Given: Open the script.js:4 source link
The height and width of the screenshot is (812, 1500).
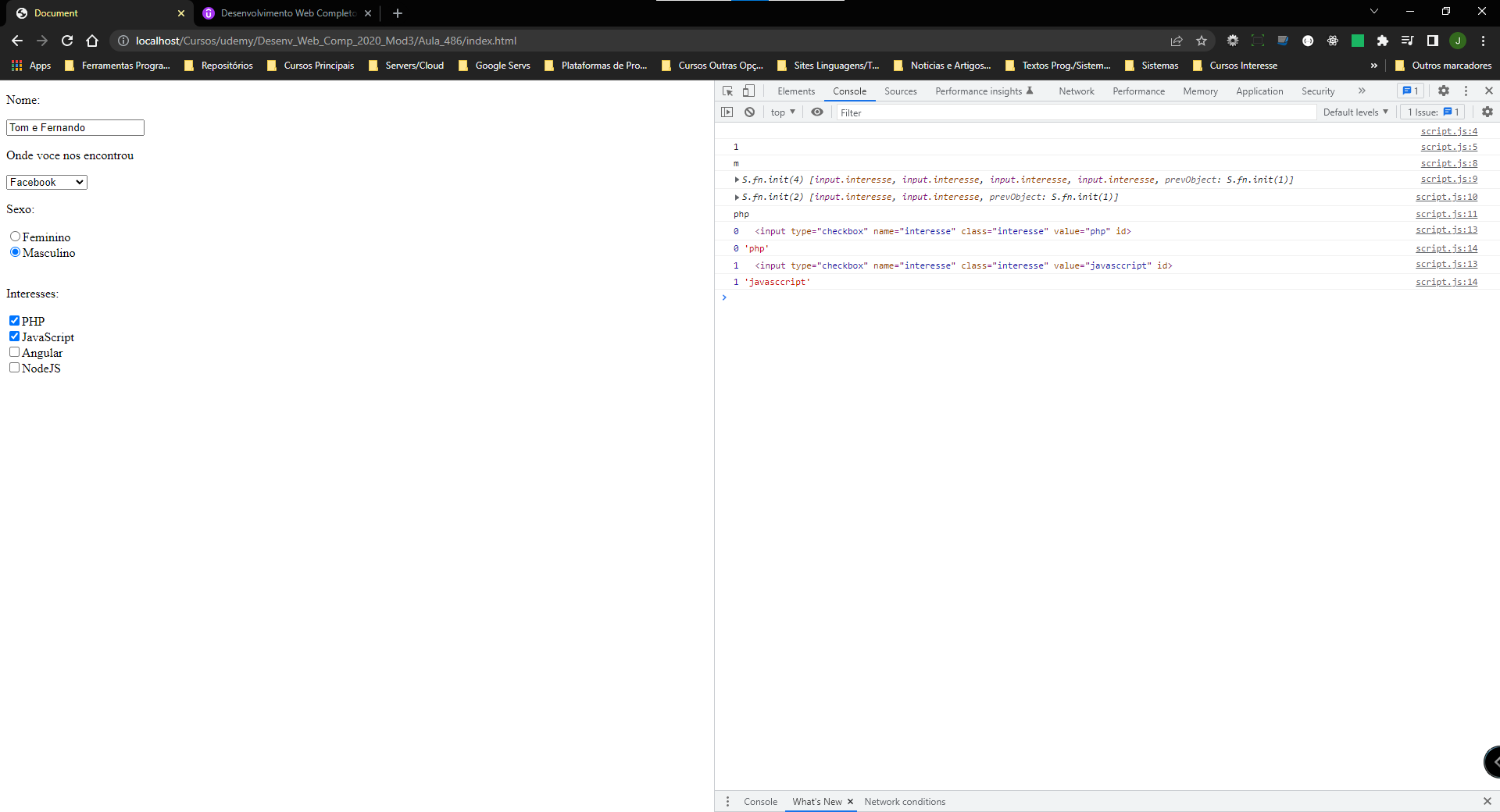Looking at the screenshot, I should [x=1449, y=131].
